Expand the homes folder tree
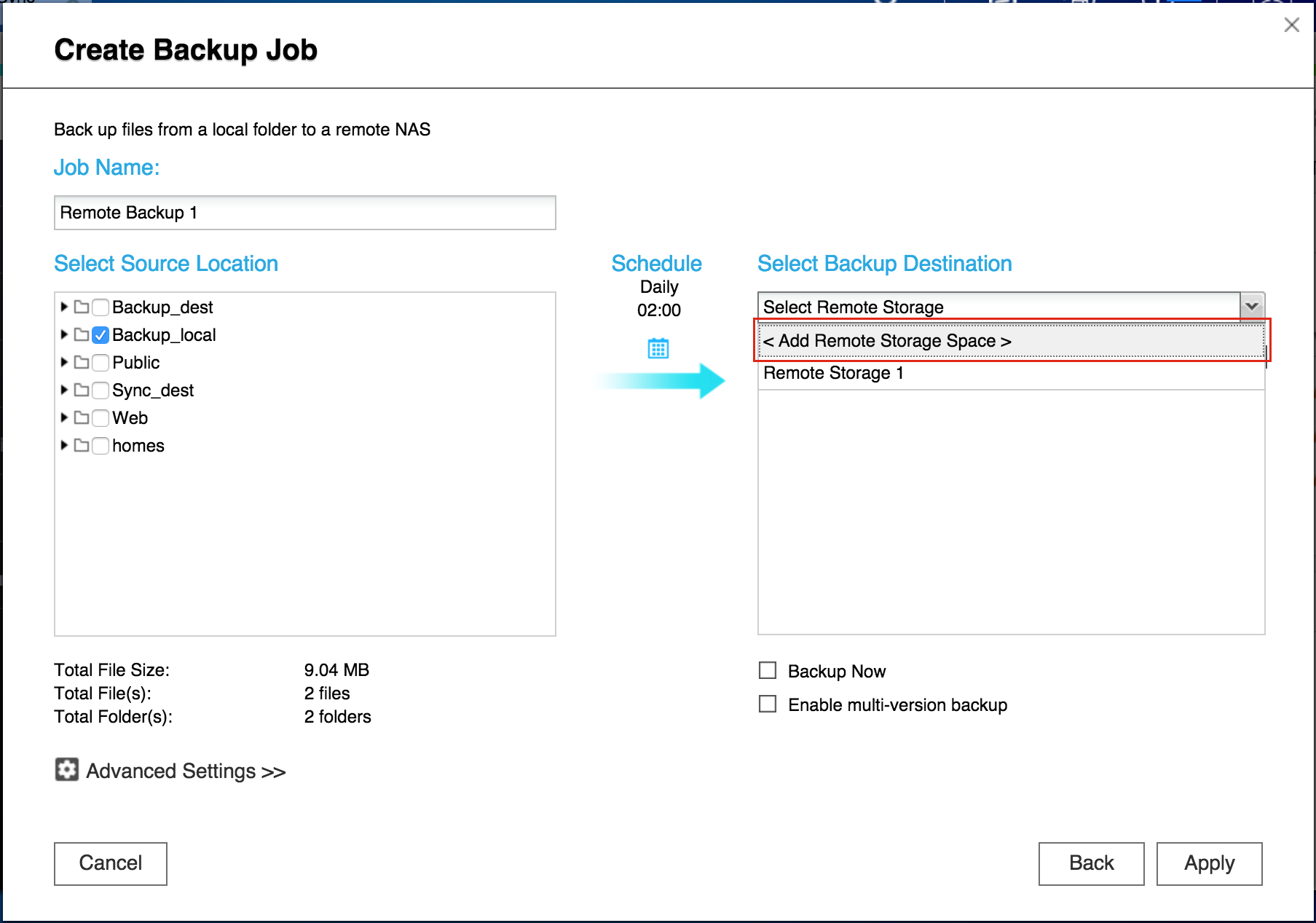 (x=64, y=446)
